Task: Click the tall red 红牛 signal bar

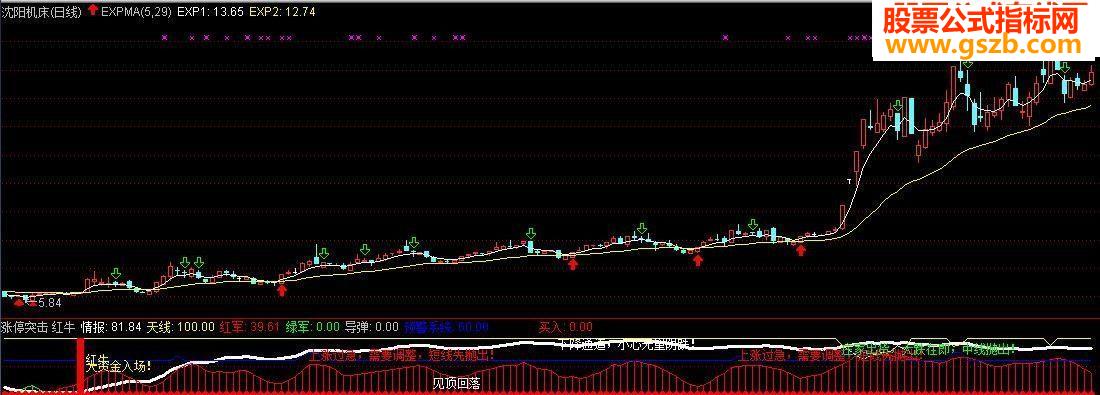Action: tap(80, 365)
